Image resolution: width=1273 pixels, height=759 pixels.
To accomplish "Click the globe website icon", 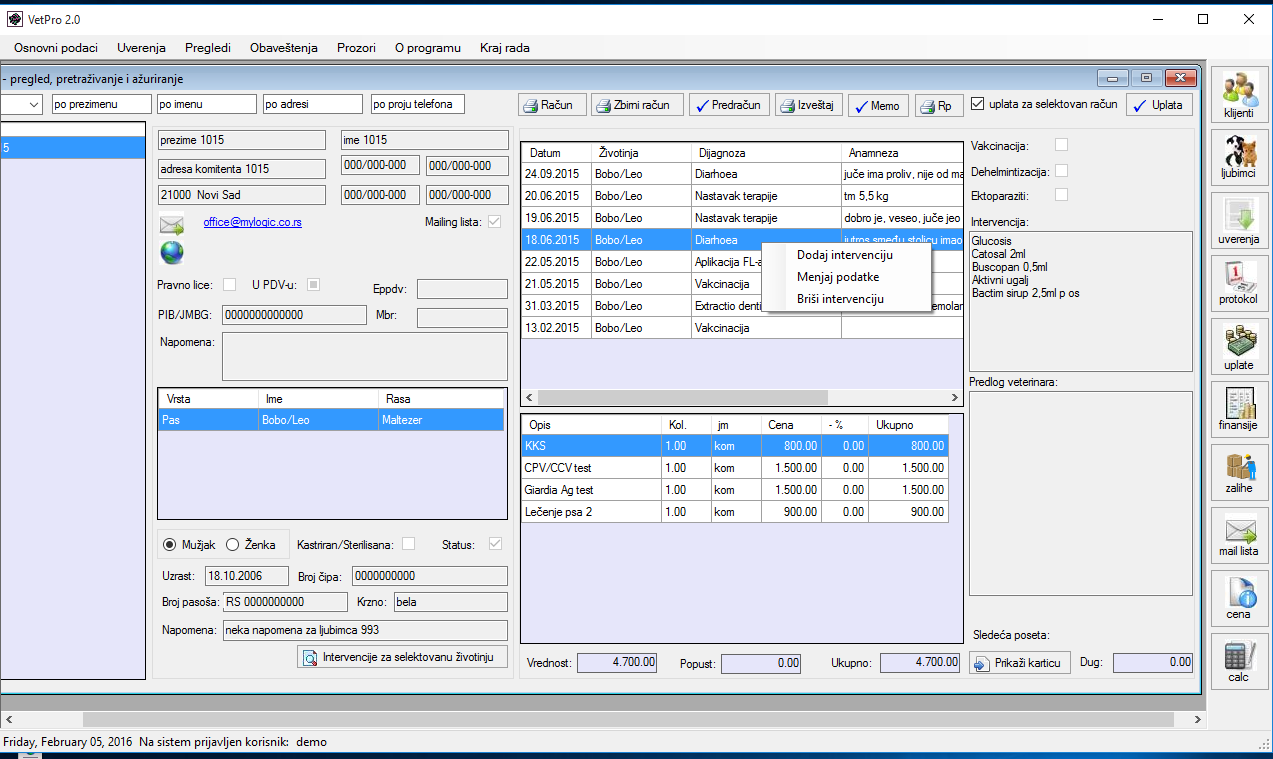I will tap(172, 252).
